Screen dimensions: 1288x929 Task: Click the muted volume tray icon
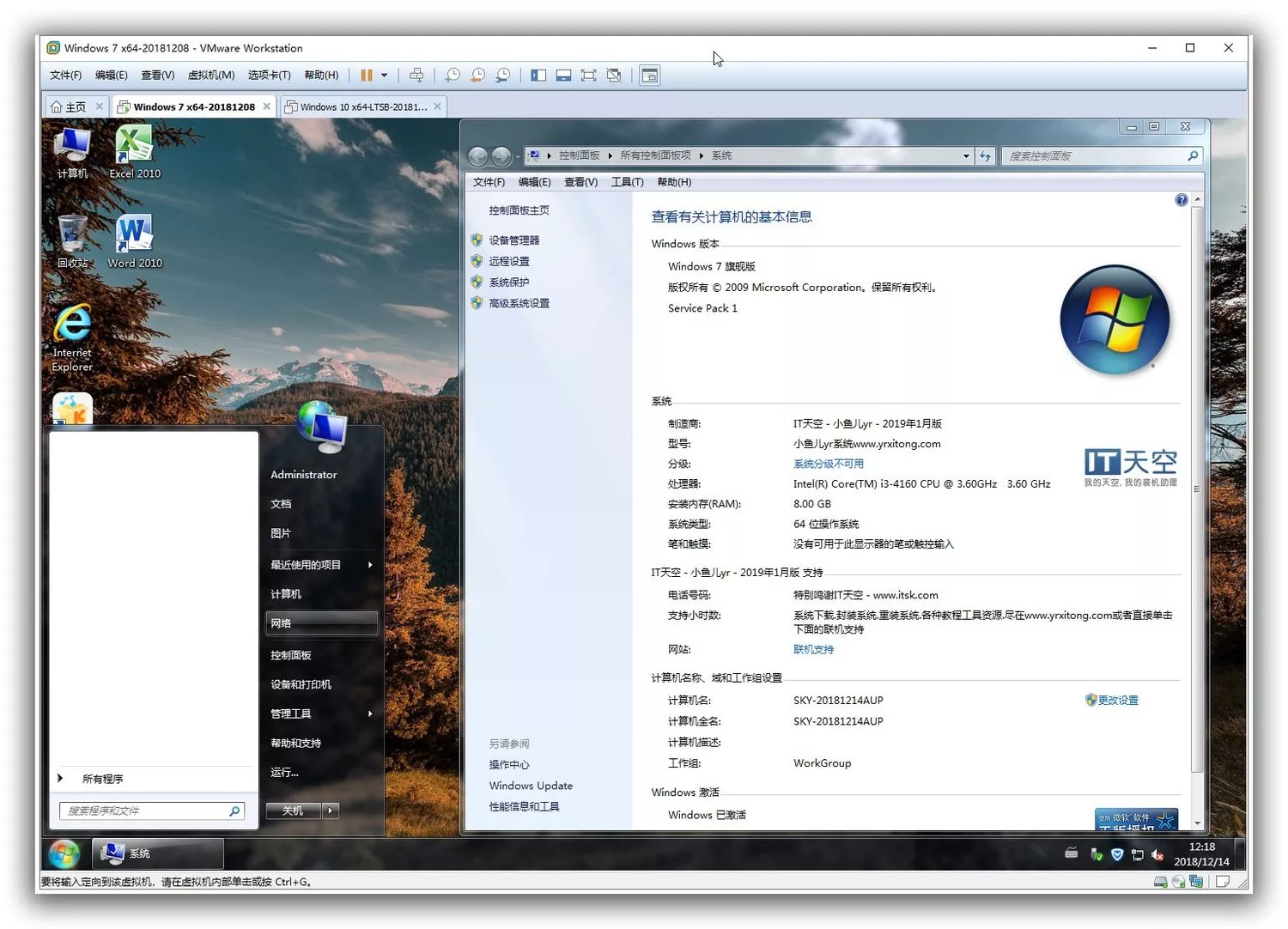pyautogui.click(x=1157, y=854)
